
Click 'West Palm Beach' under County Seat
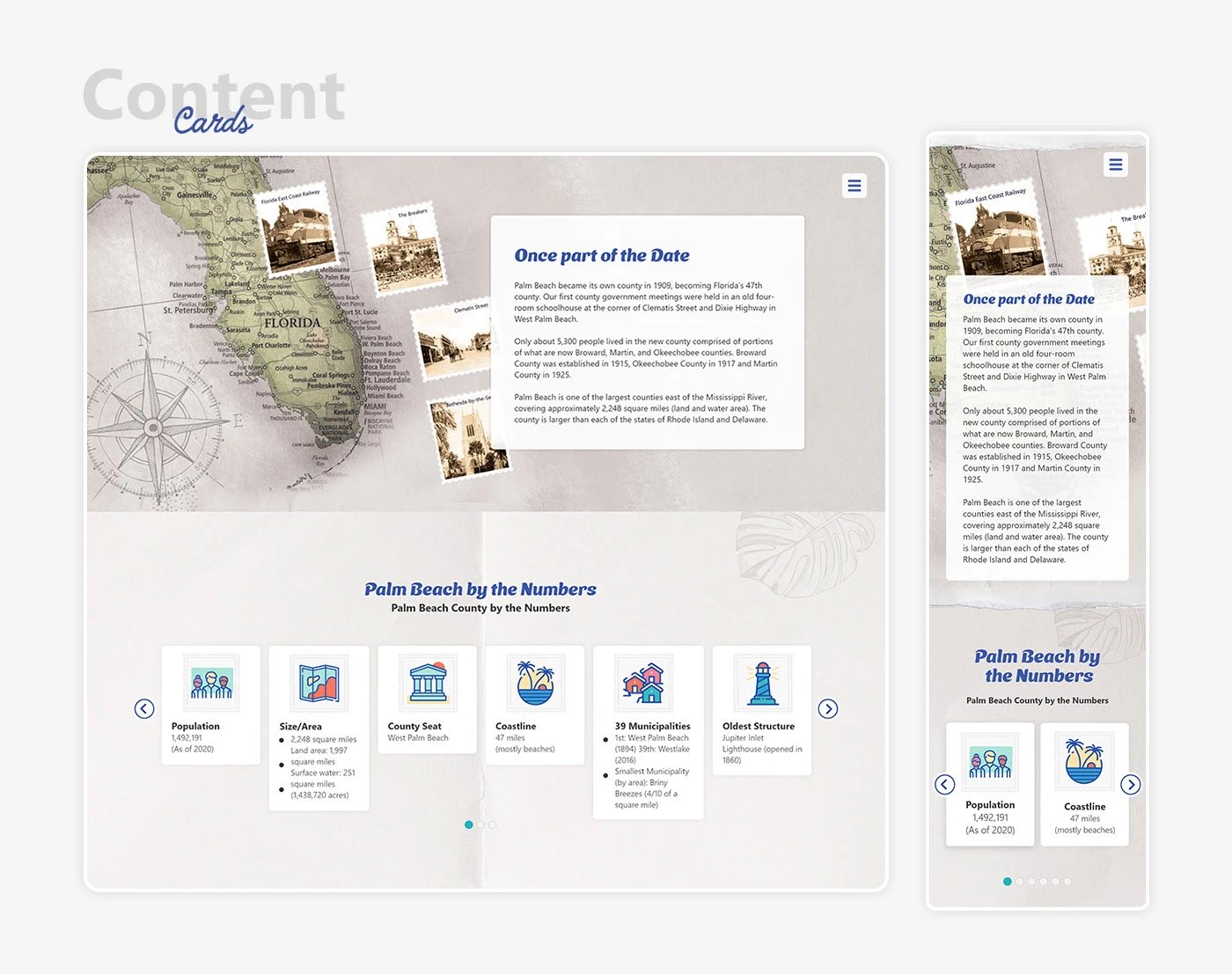click(x=418, y=738)
